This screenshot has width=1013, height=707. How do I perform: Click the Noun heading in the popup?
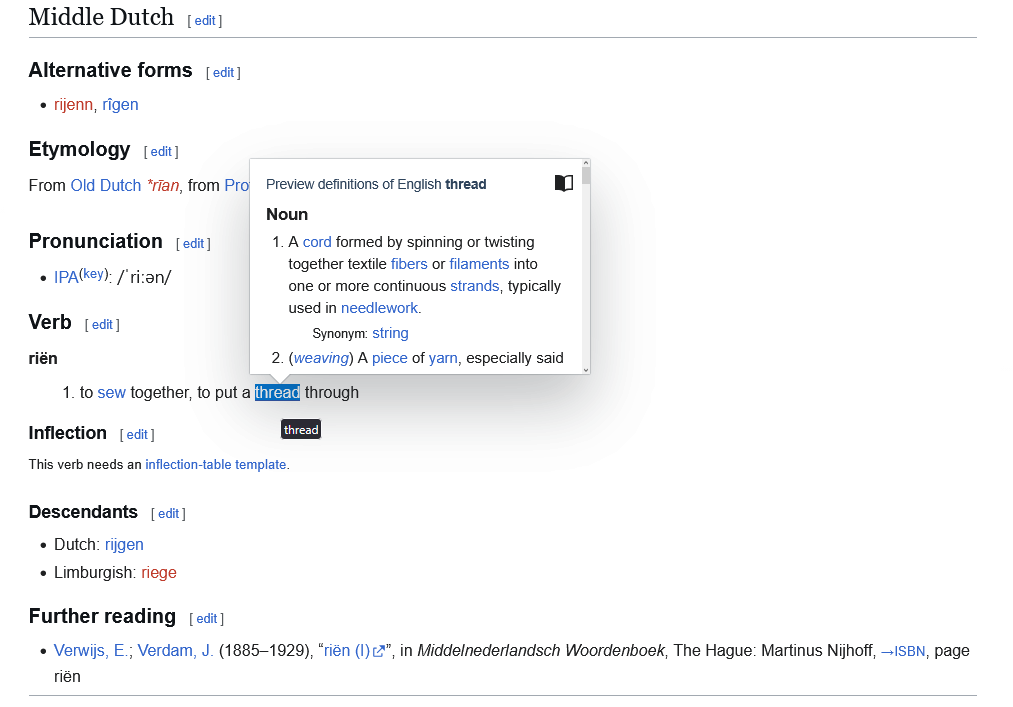287,215
